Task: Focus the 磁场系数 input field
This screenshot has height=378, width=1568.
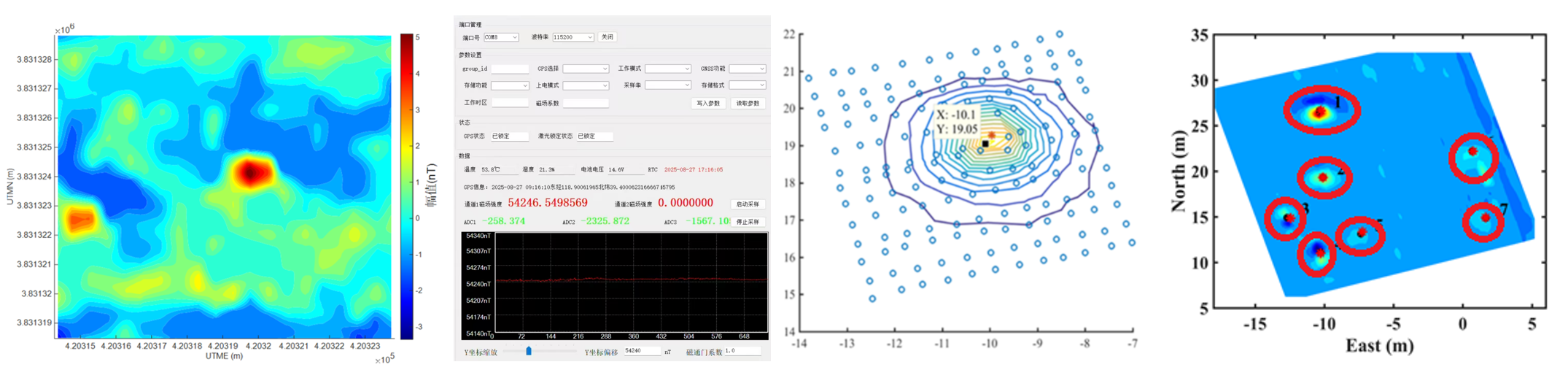Action: (x=585, y=103)
